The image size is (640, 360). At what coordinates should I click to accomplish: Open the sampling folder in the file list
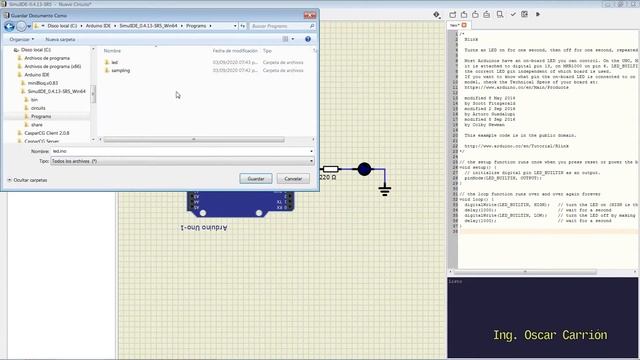click(120, 71)
